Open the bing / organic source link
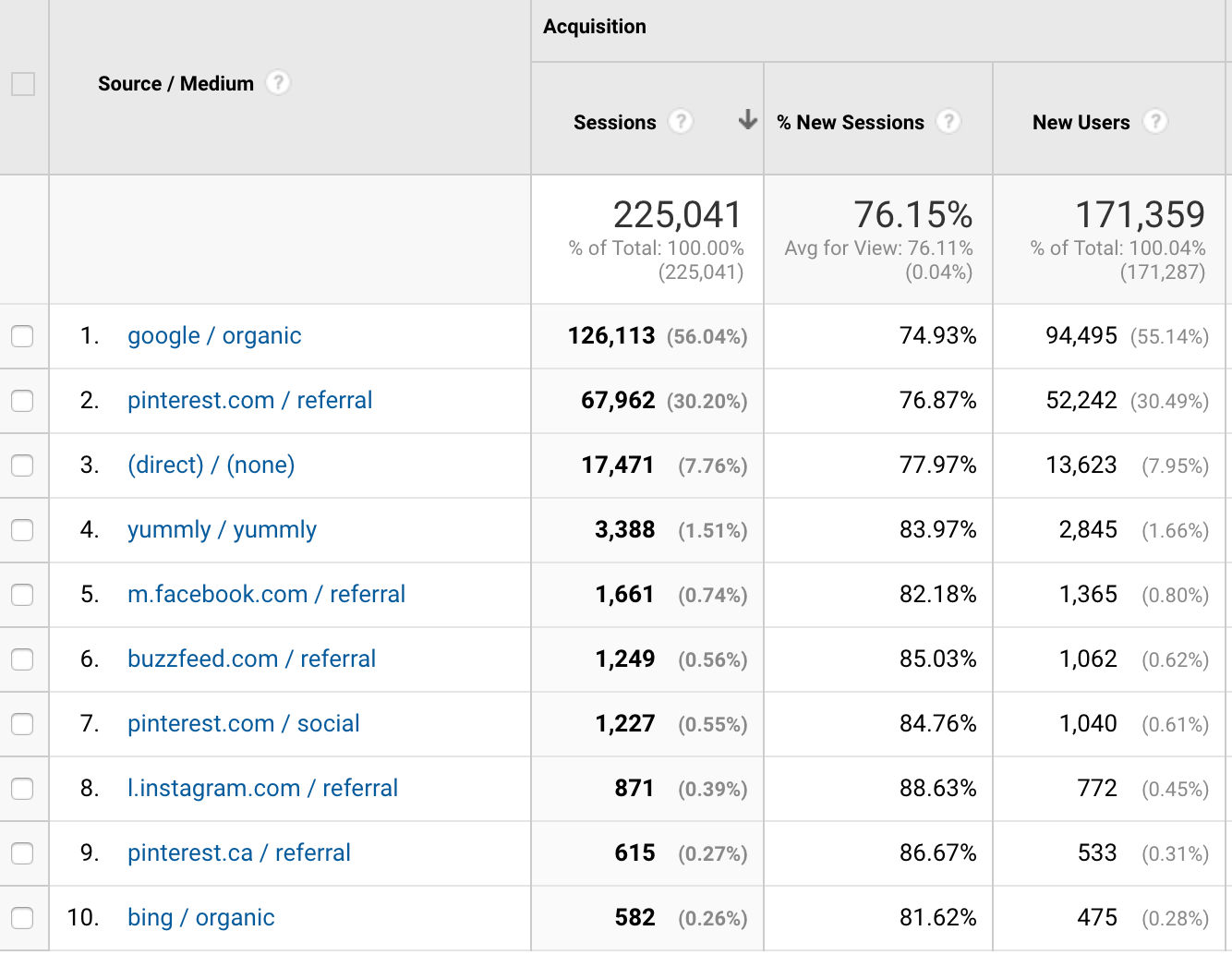 200,918
